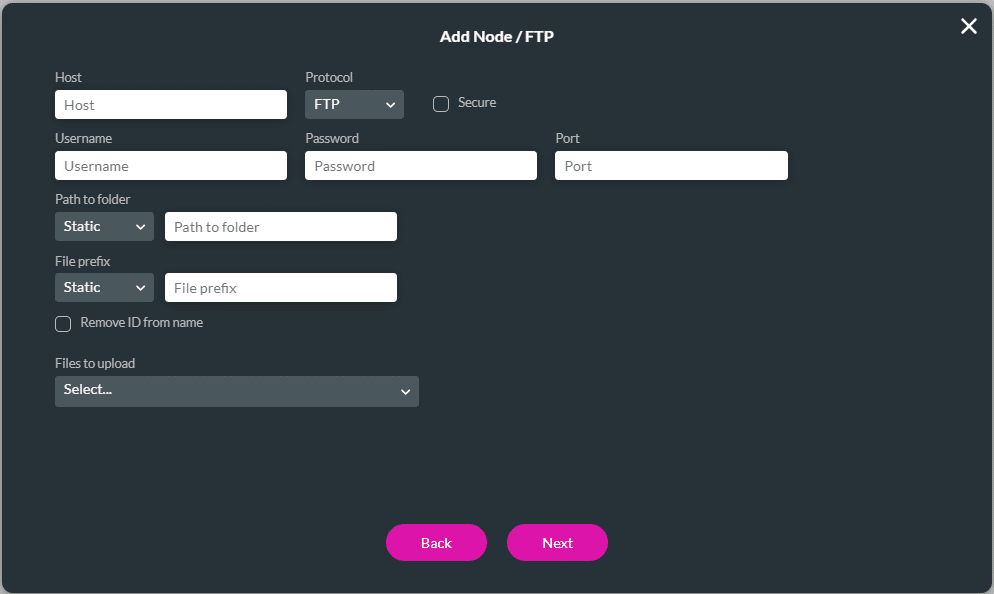
Task: Select the Port input box
Action: pos(670,165)
